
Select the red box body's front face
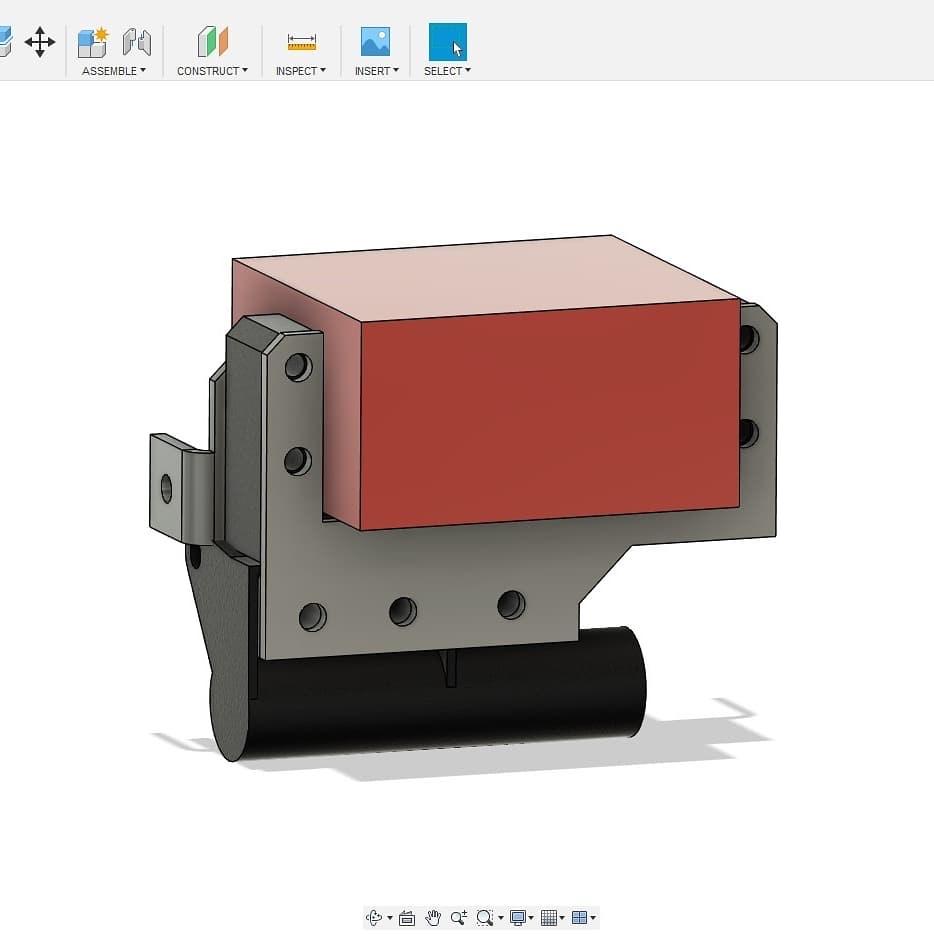click(x=550, y=415)
